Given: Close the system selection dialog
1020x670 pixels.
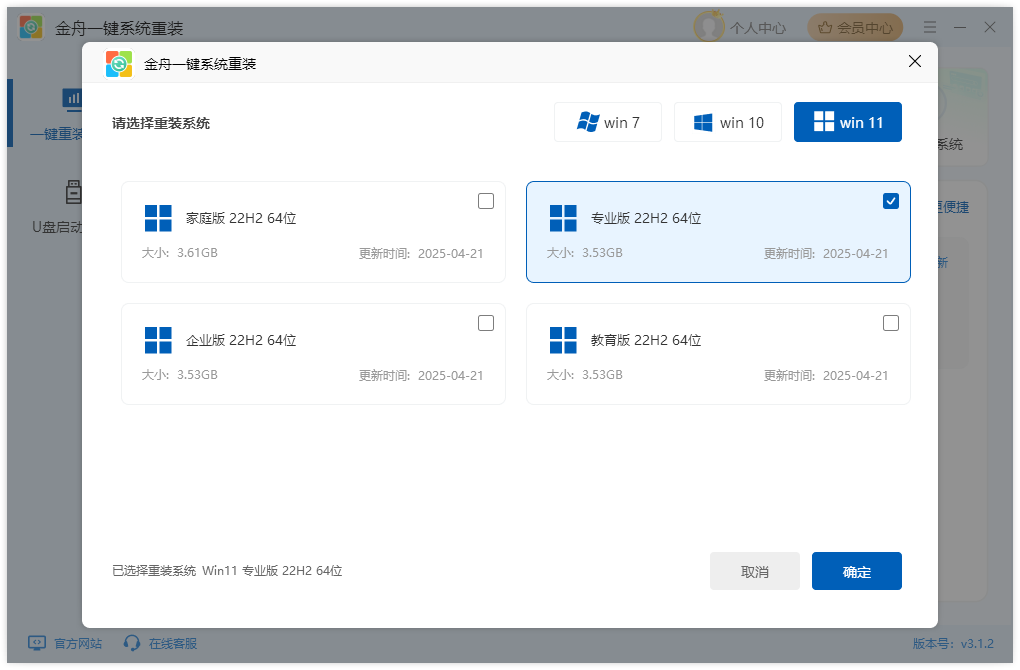Looking at the screenshot, I should 915,61.
